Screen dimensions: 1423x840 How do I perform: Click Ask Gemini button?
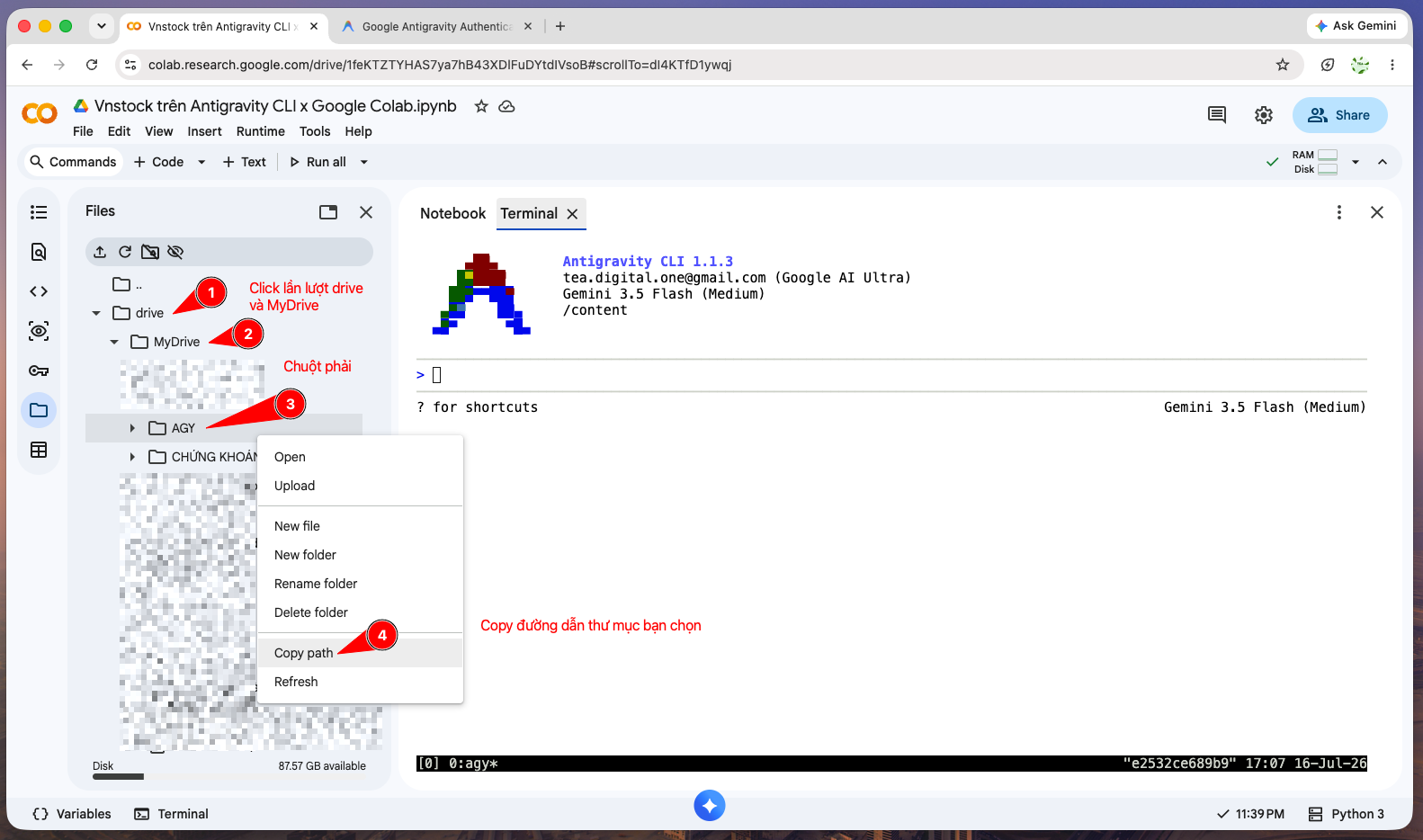pos(1356,26)
